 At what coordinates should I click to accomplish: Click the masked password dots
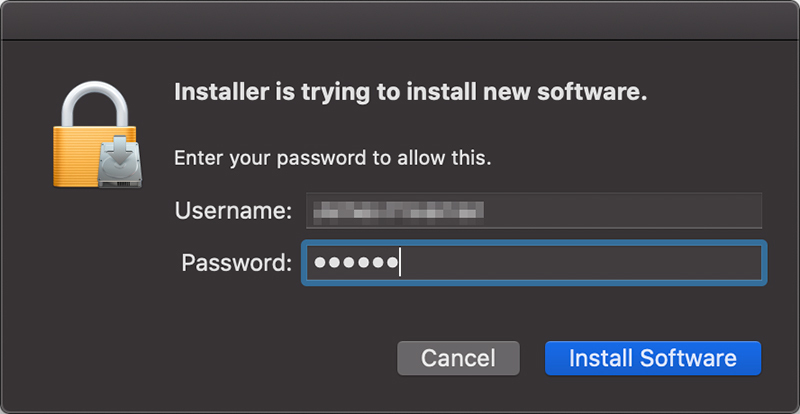click(x=355, y=263)
